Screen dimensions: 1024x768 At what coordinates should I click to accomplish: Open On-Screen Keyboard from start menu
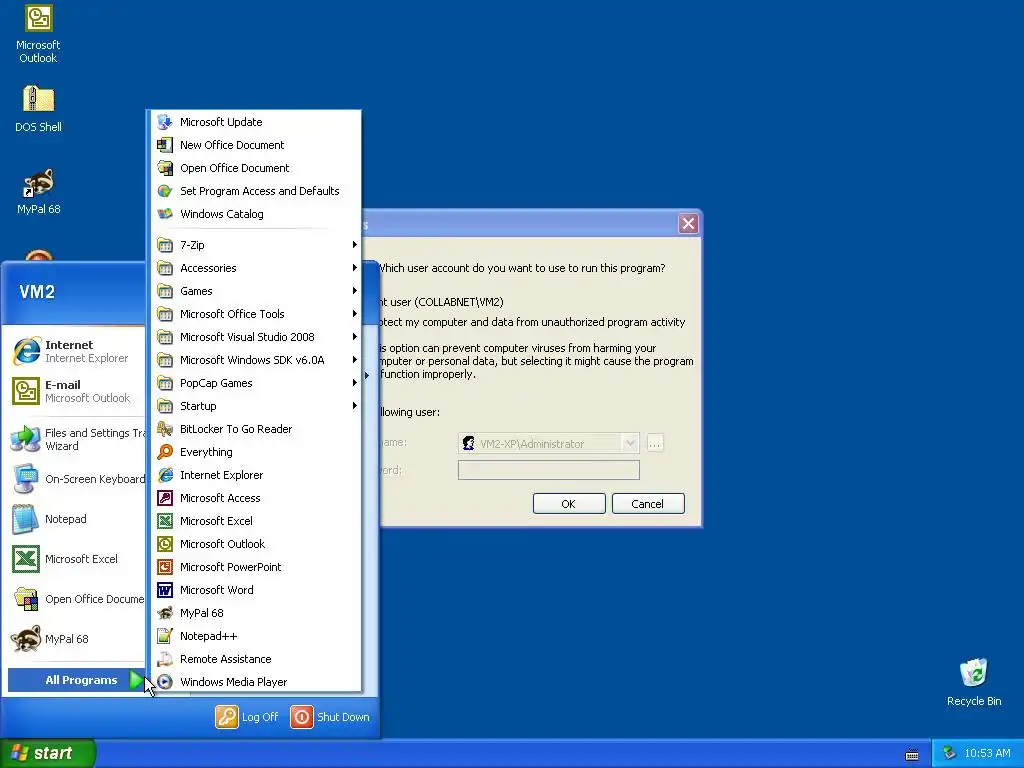(77, 479)
